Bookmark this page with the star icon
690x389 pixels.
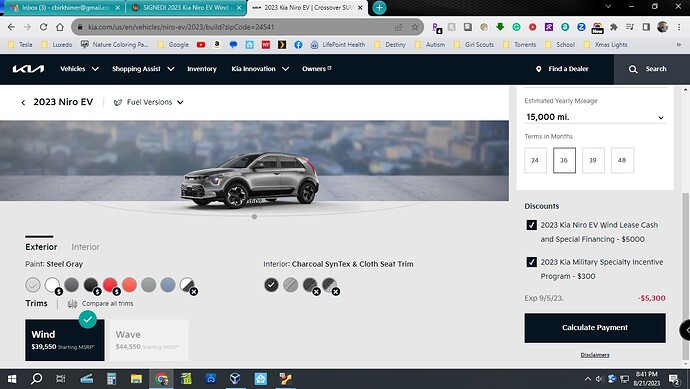(415, 27)
